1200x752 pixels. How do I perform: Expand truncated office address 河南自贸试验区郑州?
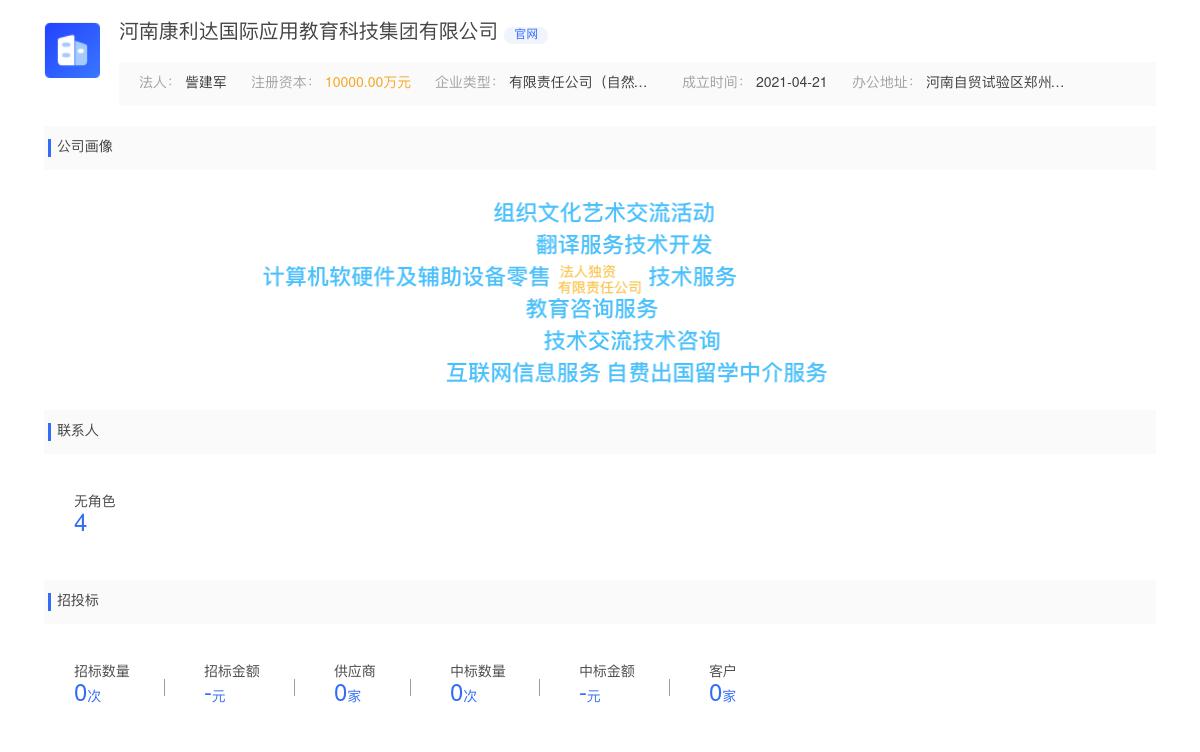(994, 83)
